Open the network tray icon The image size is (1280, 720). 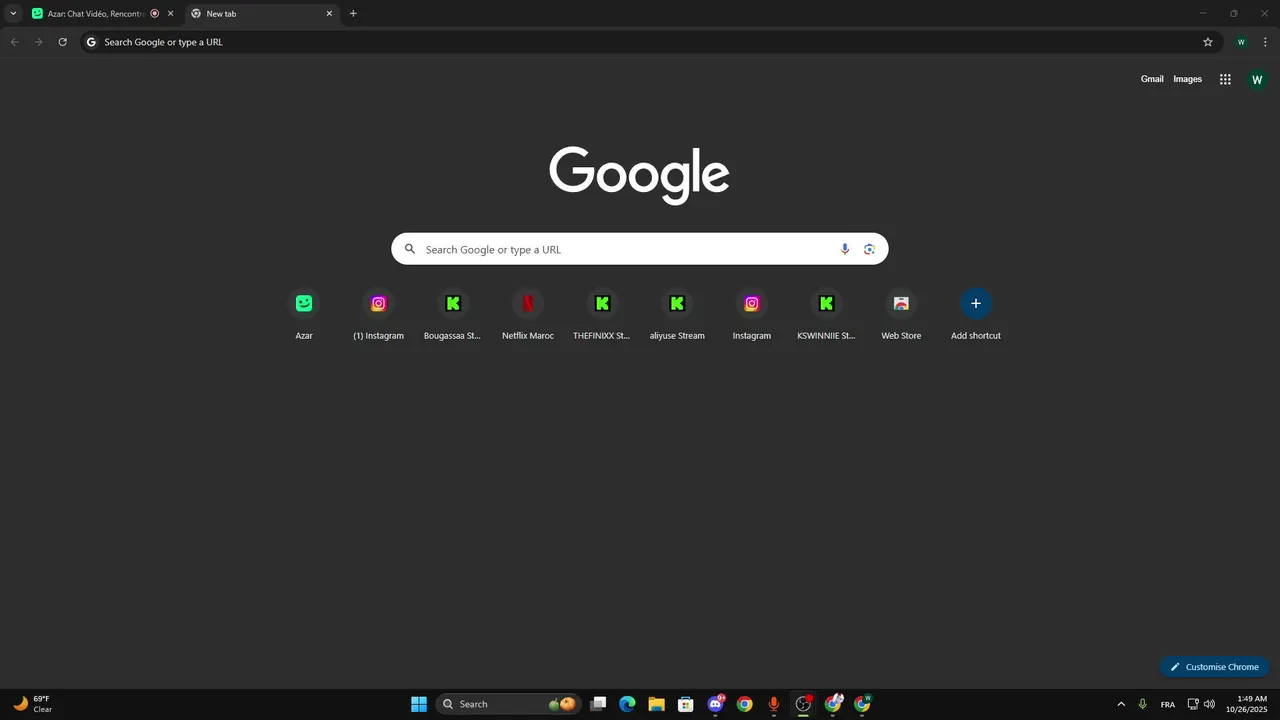pos(1193,704)
